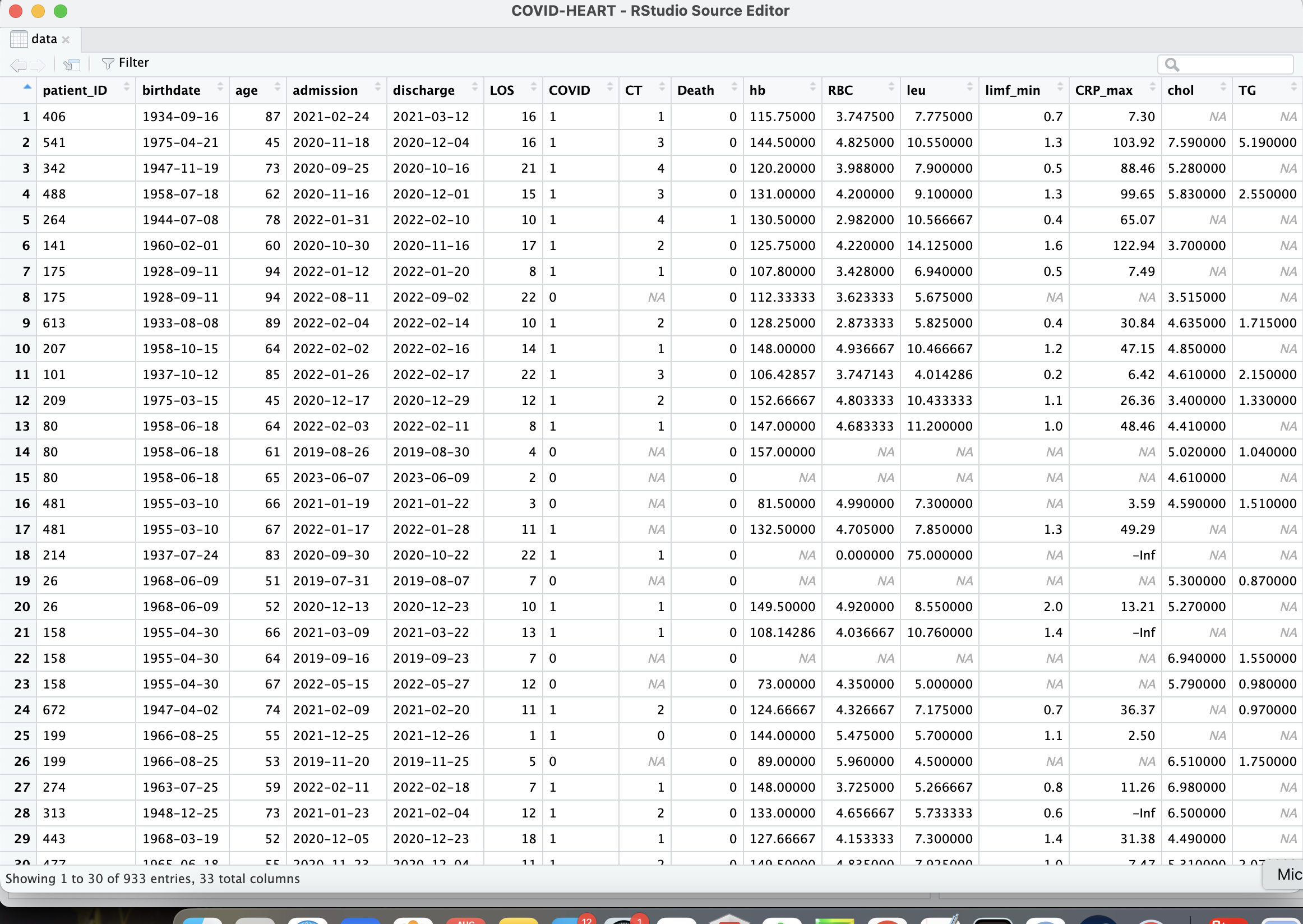Click TG value 0.870000 in row 19
The height and width of the screenshot is (924, 1303).
click(x=1267, y=581)
